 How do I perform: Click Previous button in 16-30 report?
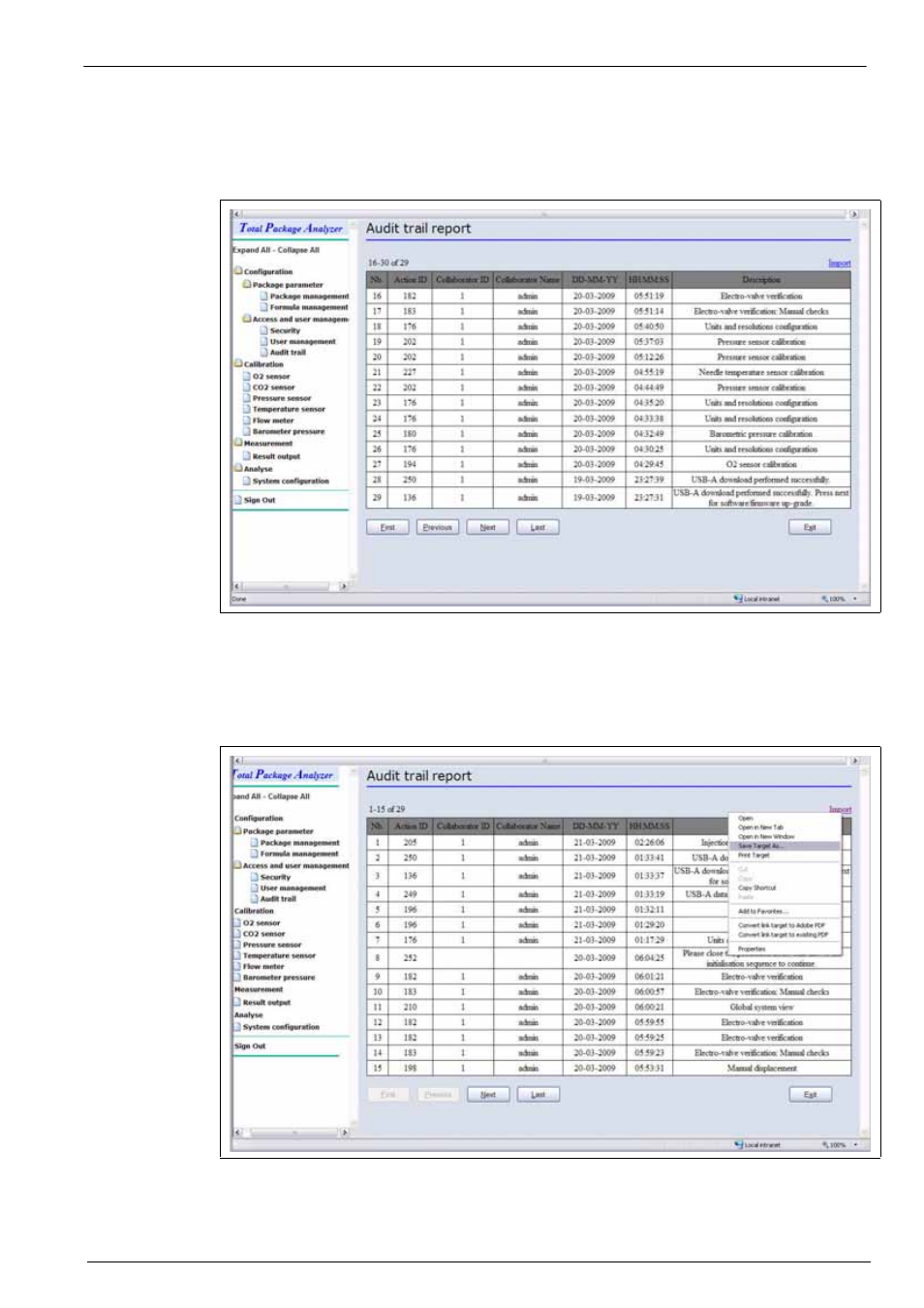point(438,527)
